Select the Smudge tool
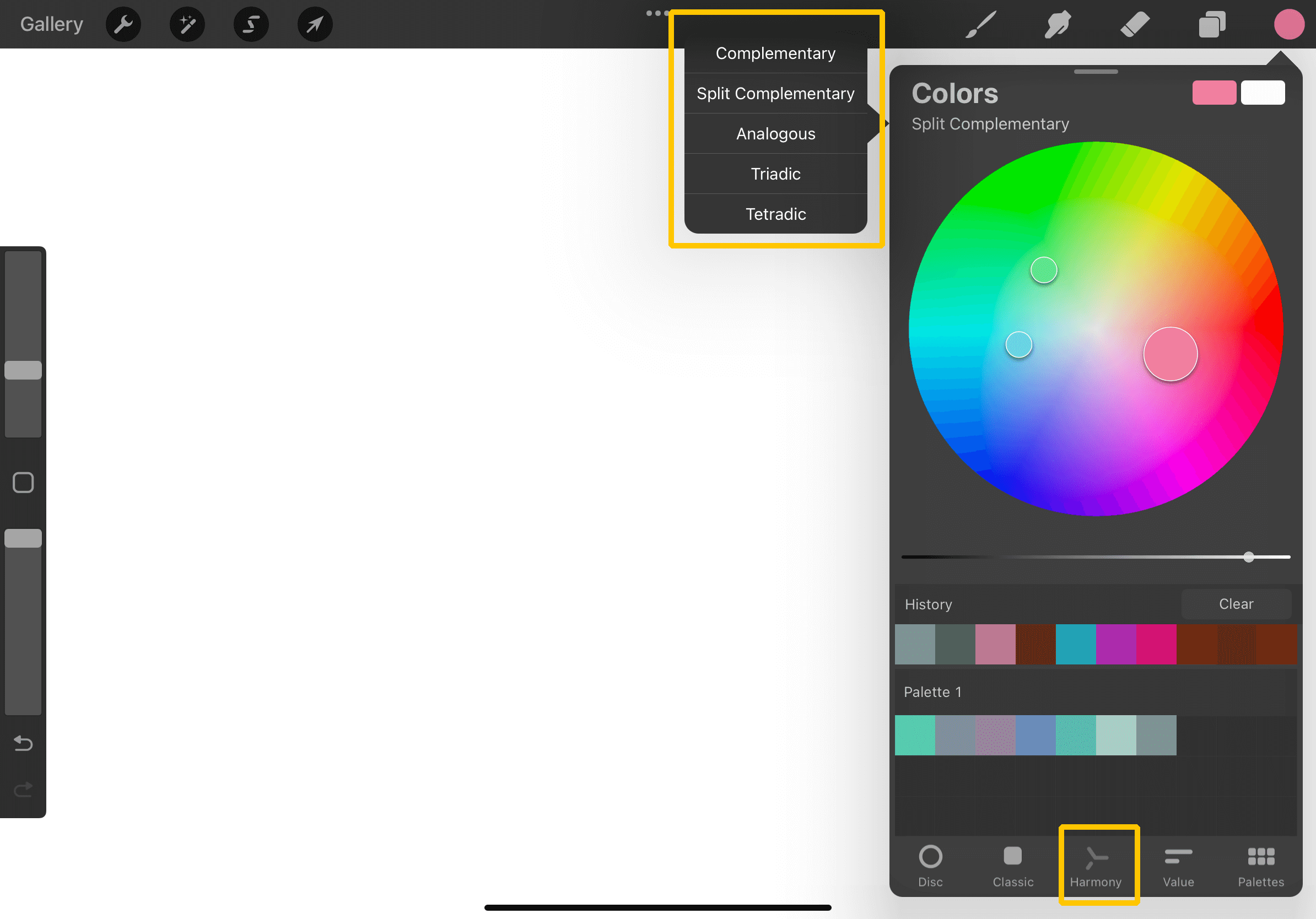1316x919 pixels. (x=1057, y=24)
